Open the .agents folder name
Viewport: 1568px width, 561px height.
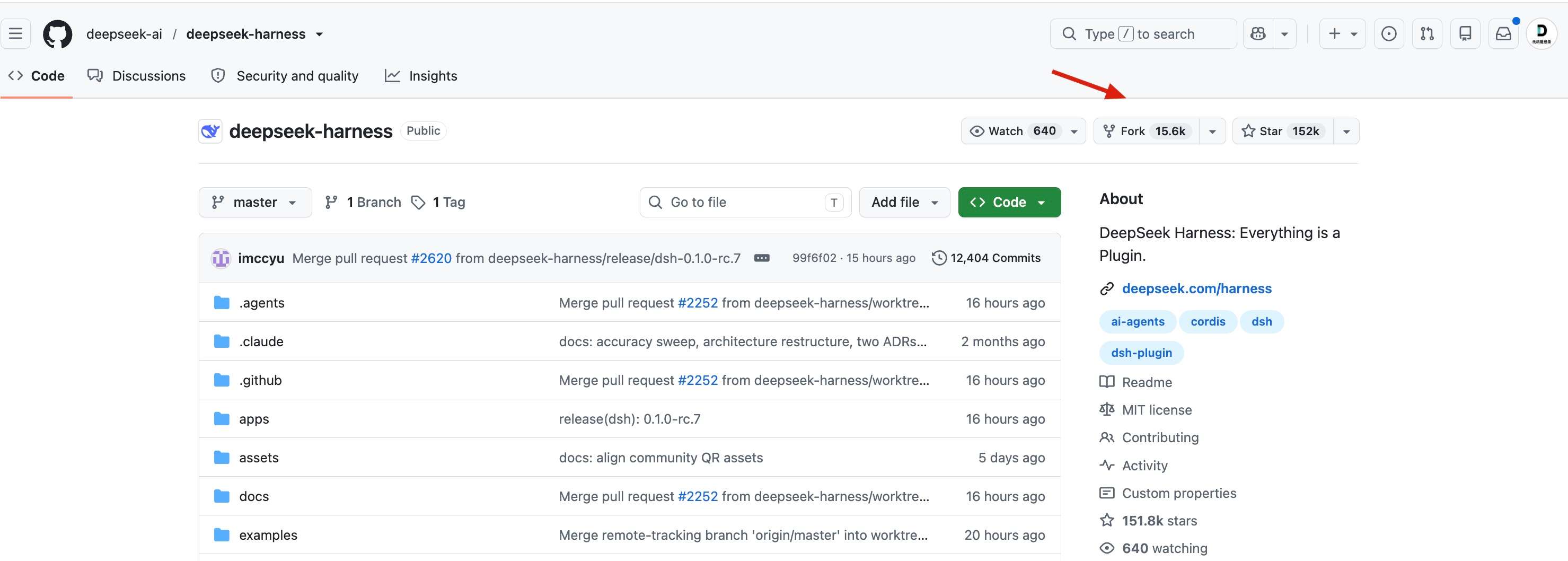pyautogui.click(x=262, y=303)
